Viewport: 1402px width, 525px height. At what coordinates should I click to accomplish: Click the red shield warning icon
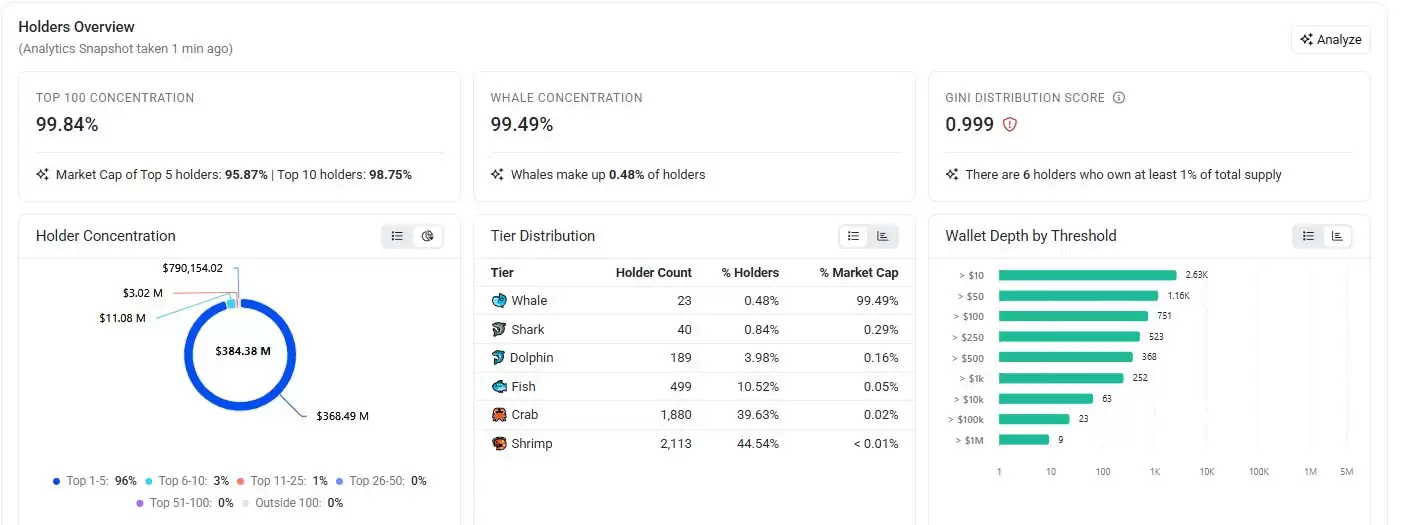tap(1010, 125)
